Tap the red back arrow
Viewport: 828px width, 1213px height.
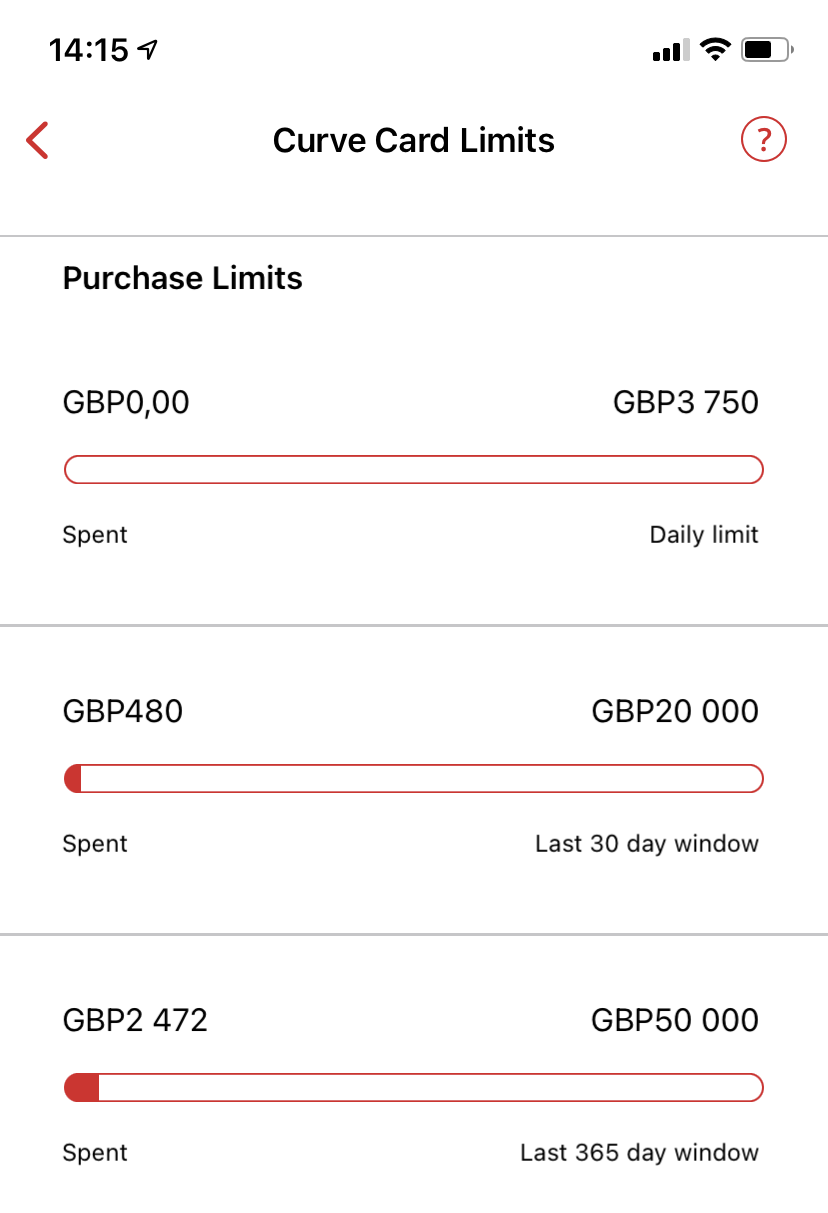coord(37,141)
